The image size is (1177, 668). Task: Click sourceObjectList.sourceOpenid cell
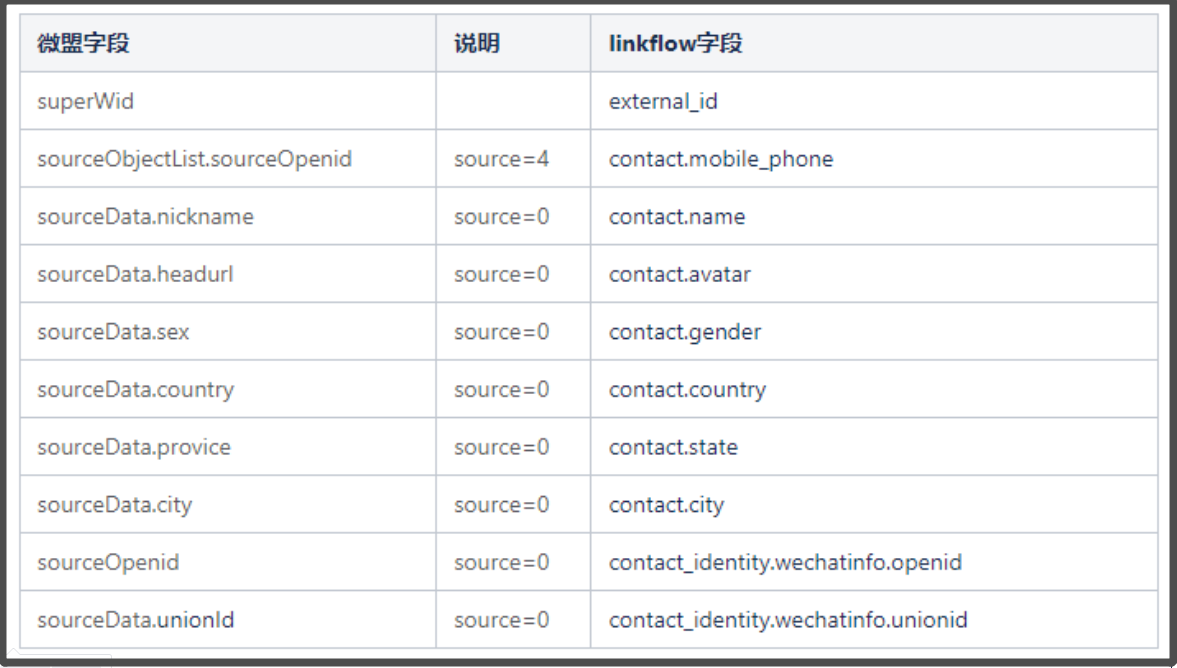(x=228, y=159)
